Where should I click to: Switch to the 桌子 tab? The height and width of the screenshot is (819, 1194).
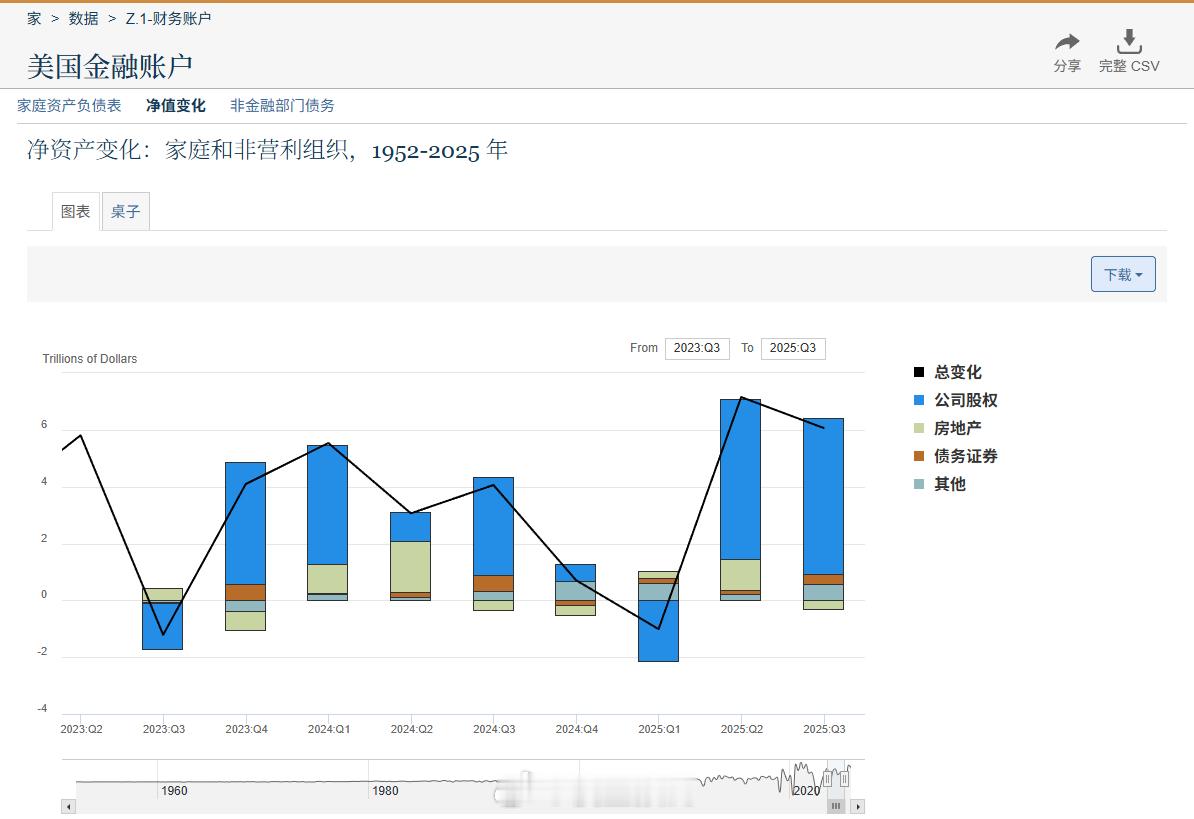click(x=126, y=212)
